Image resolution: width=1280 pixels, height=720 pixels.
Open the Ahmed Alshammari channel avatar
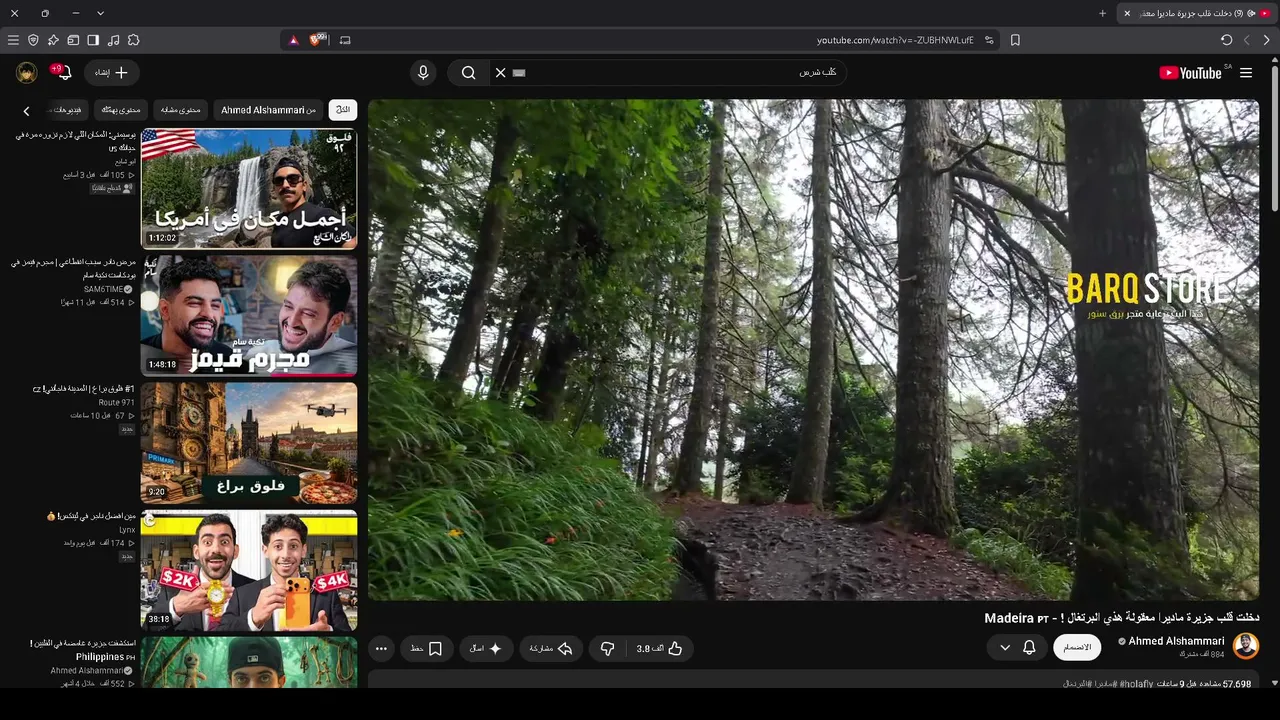pyautogui.click(x=1246, y=646)
